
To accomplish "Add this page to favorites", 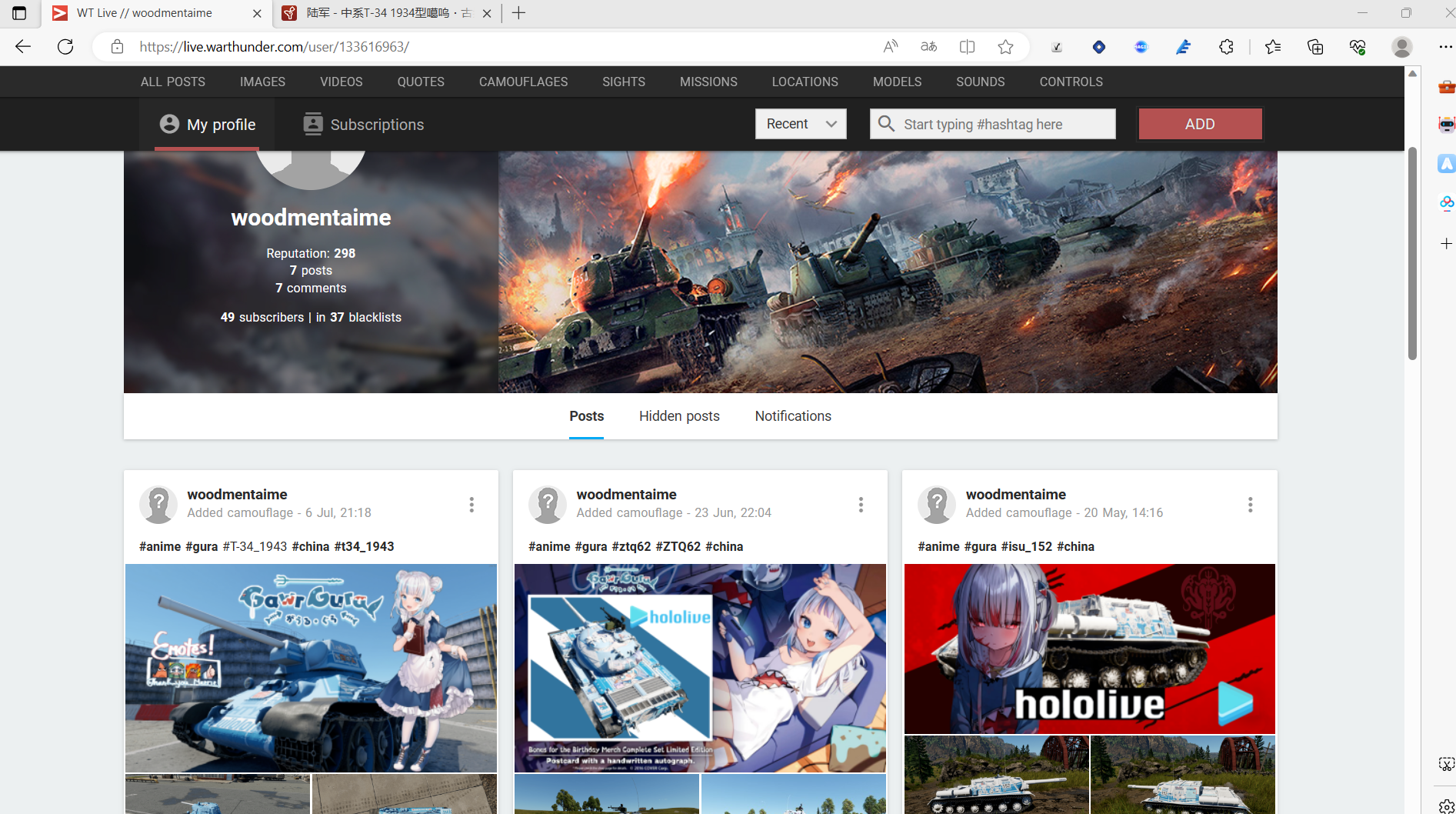I will (1005, 47).
